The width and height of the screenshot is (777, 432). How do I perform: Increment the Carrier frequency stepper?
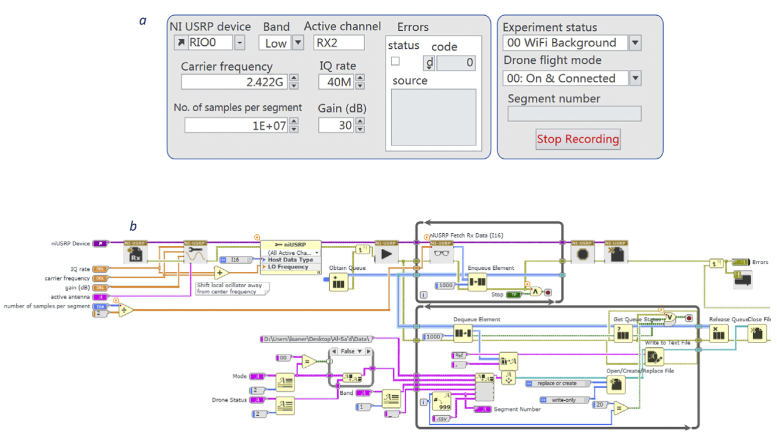click(294, 78)
